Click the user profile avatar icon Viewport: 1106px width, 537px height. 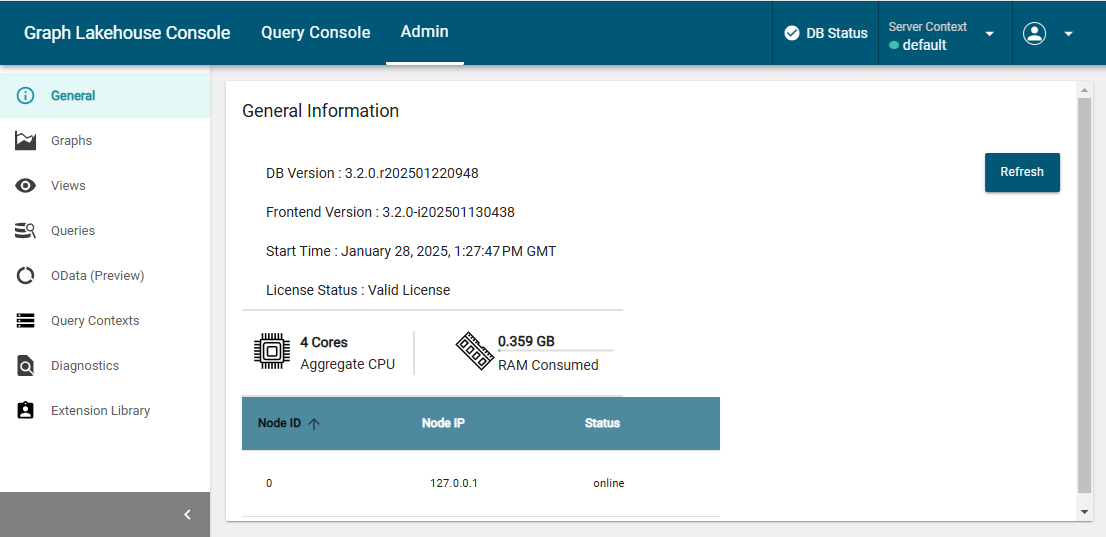(x=1034, y=33)
